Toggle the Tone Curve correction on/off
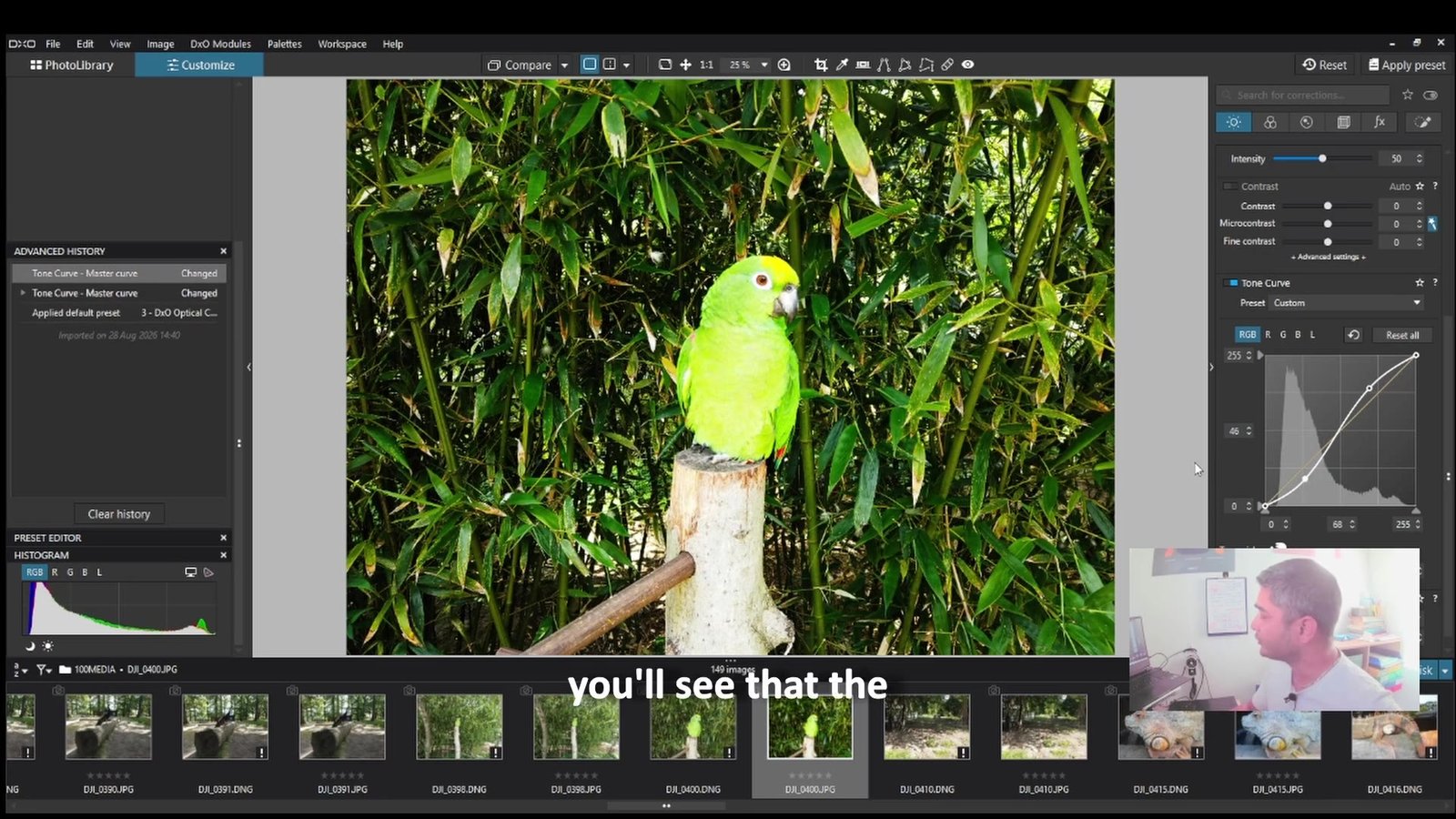 (x=1231, y=283)
